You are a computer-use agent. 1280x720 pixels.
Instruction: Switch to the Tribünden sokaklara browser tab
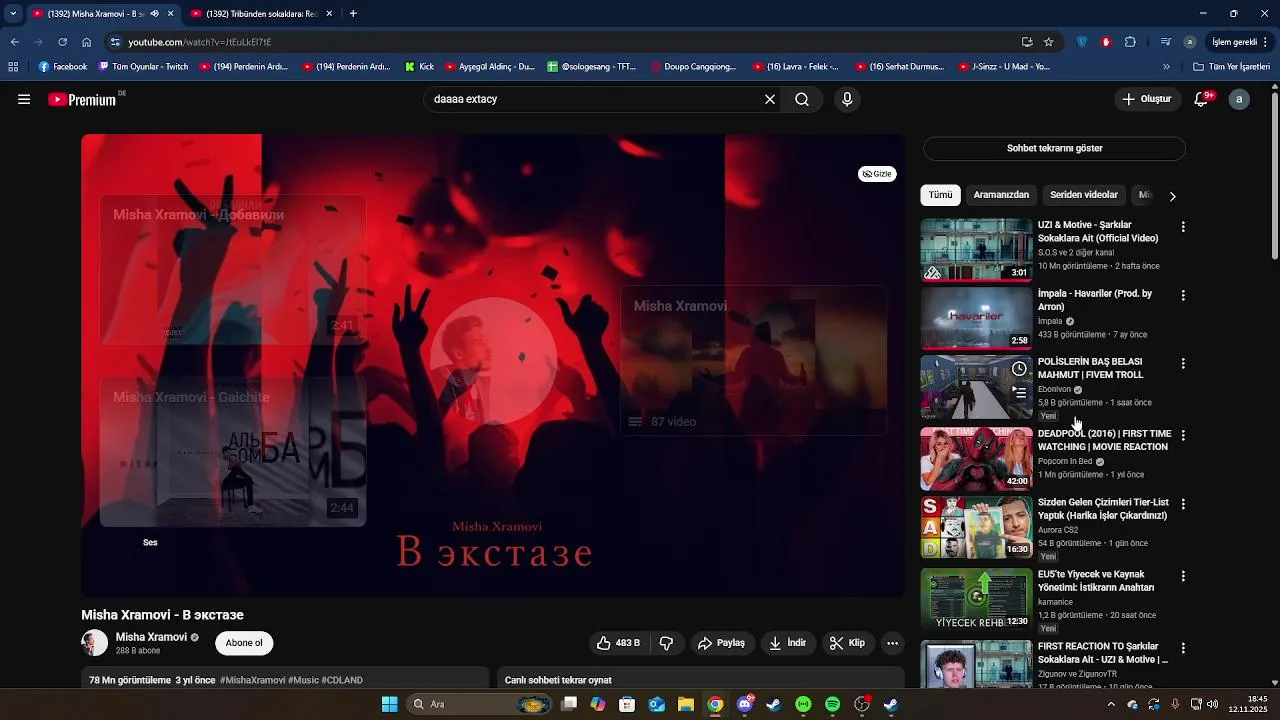(261, 13)
